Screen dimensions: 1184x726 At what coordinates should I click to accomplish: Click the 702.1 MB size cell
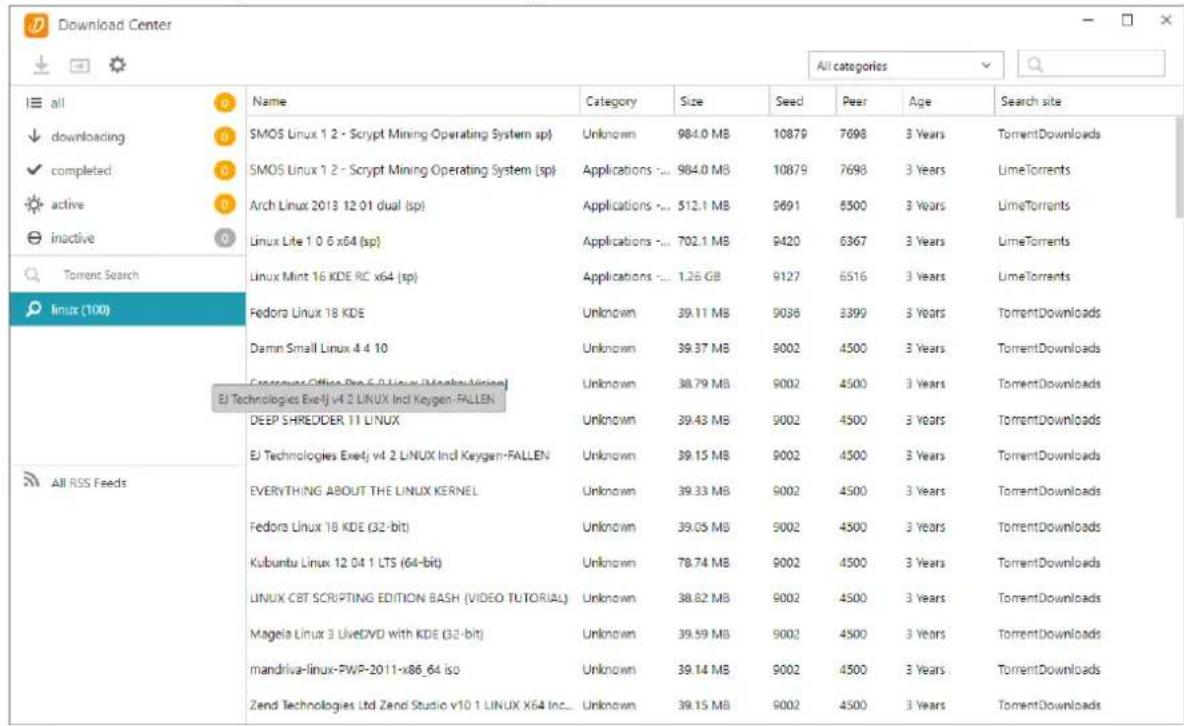click(x=703, y=241)
